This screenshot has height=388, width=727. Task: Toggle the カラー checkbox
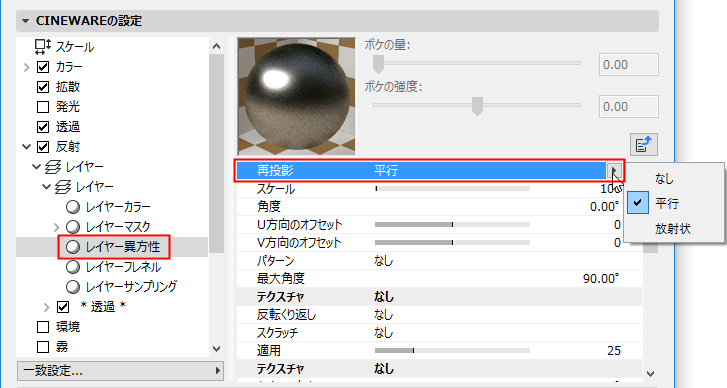(x=43, y=67)
